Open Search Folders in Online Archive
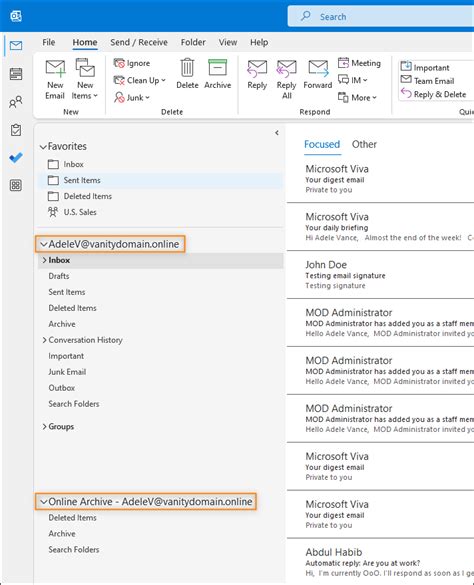Screen dimensions: 474x585 point(160,550)
